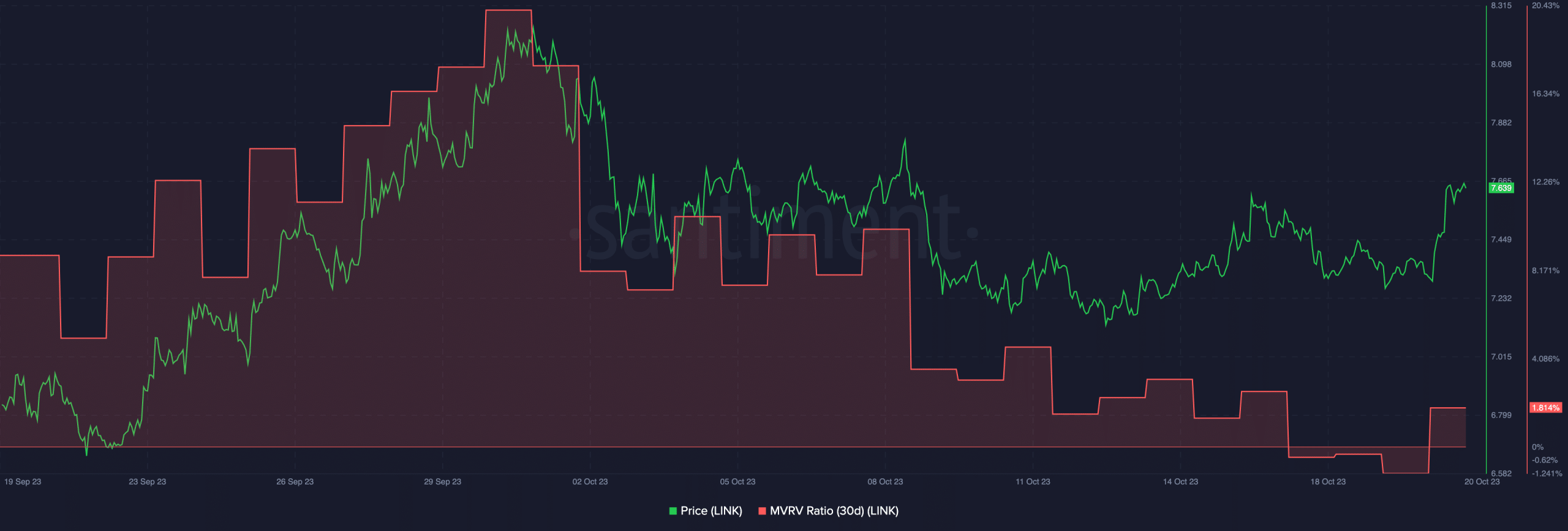Click the 26 Sep 23 date label

[295, 482]
